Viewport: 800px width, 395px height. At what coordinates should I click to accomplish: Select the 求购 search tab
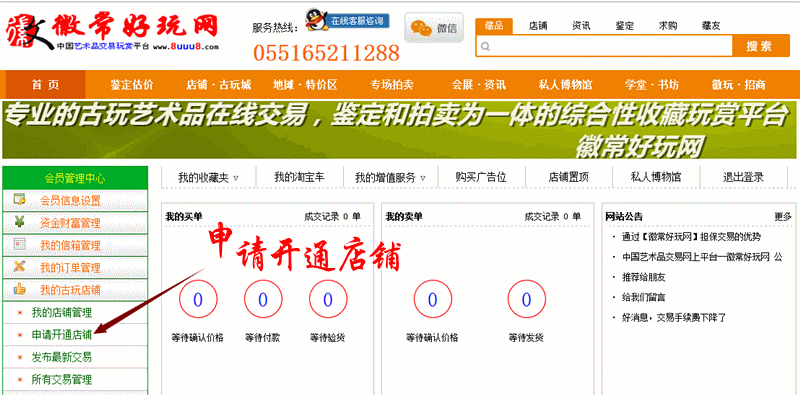(x=668, y=26)
